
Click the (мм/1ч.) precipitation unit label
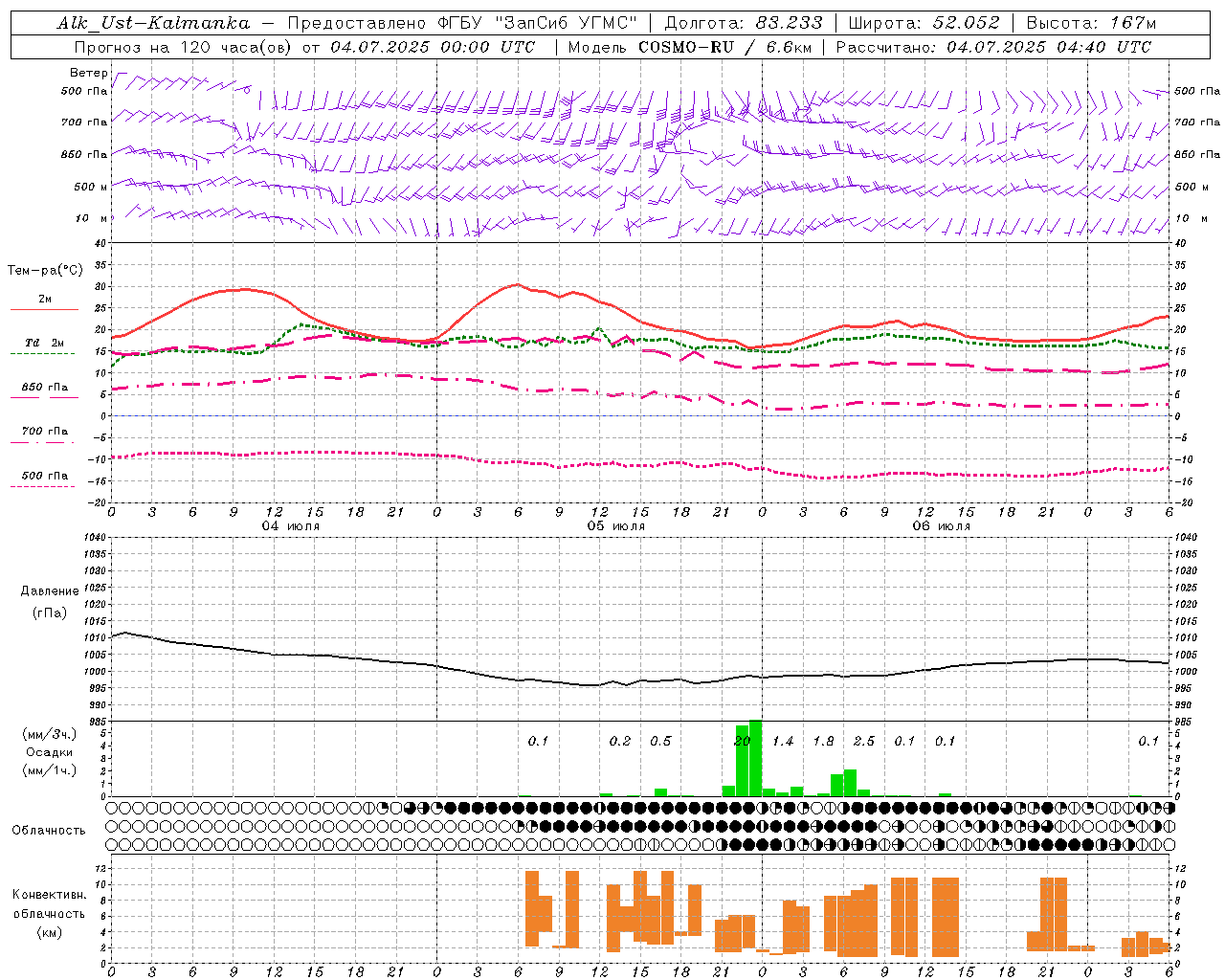point(50,770)
